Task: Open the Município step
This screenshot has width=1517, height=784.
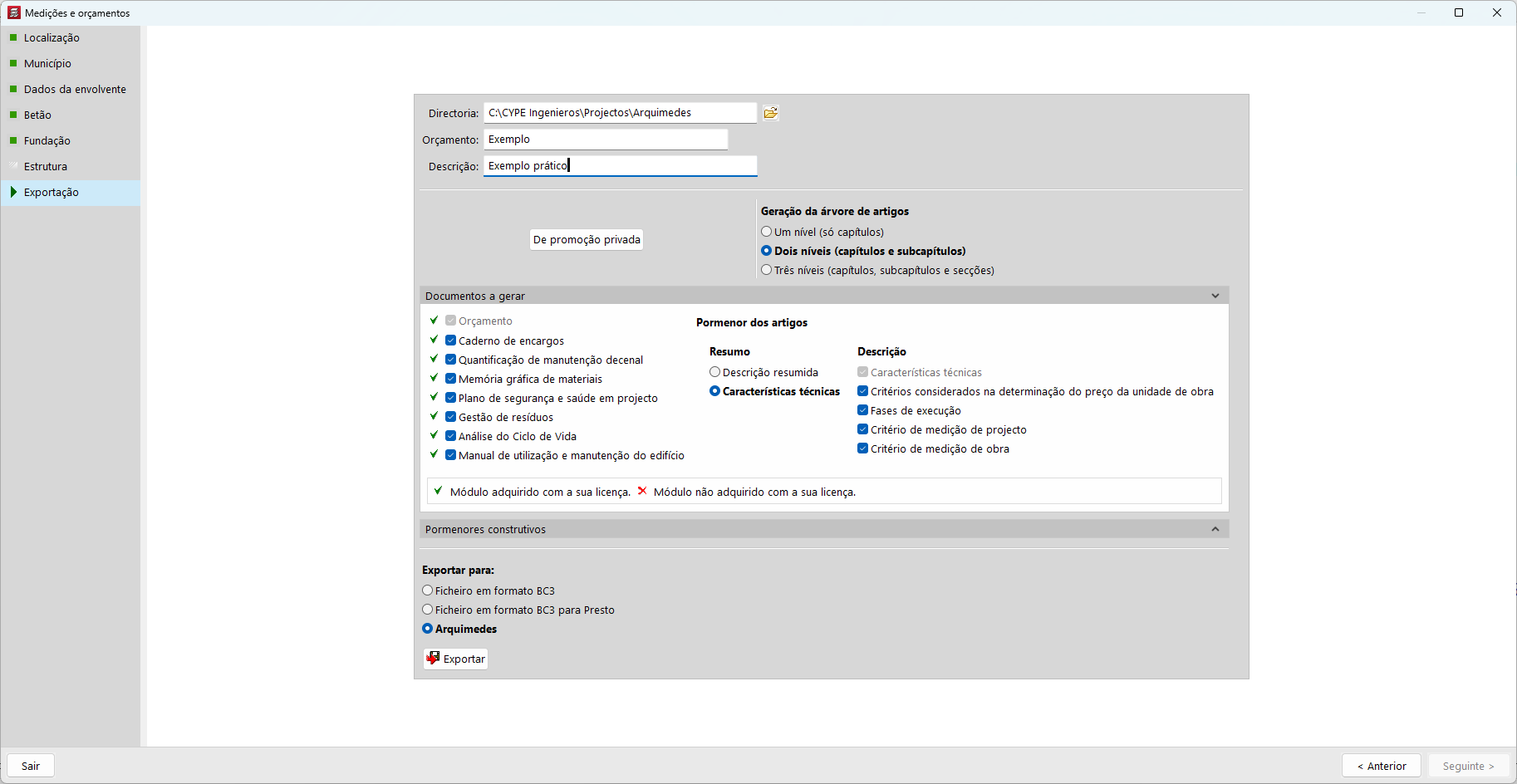Action: (x=71, y=63)
